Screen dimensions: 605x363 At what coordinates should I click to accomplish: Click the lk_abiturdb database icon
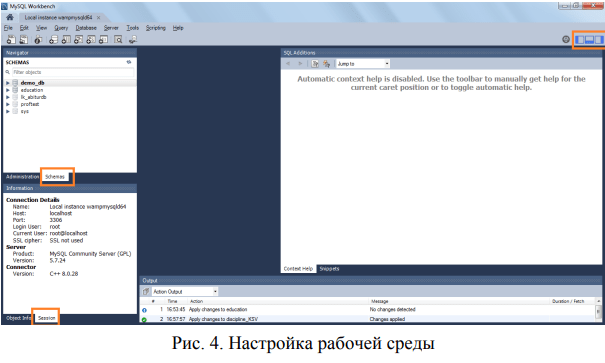[x=15, y=97]
